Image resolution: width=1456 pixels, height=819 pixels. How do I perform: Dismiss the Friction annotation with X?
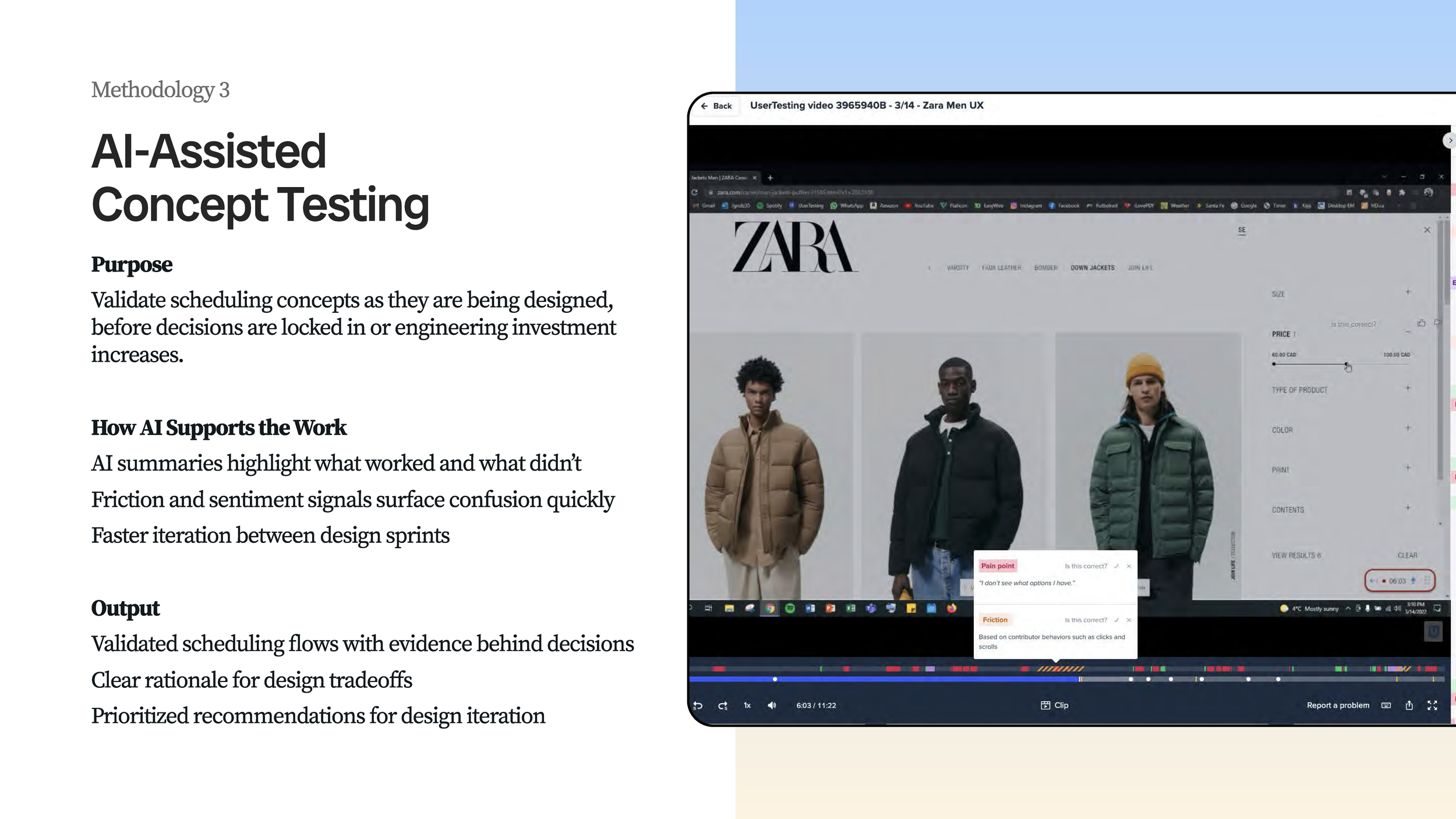coord(1129,620)
